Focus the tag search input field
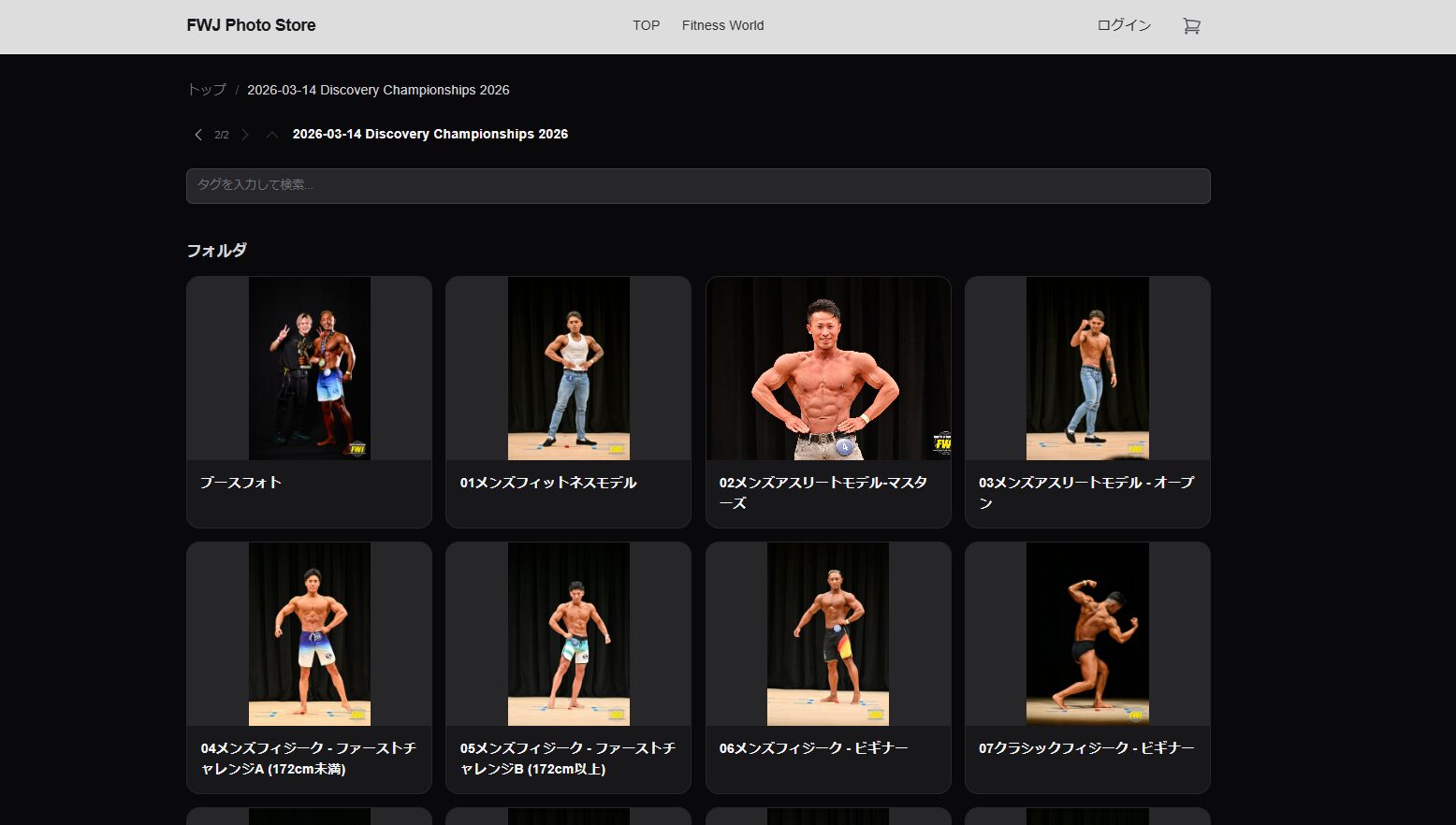 [698, 185]
